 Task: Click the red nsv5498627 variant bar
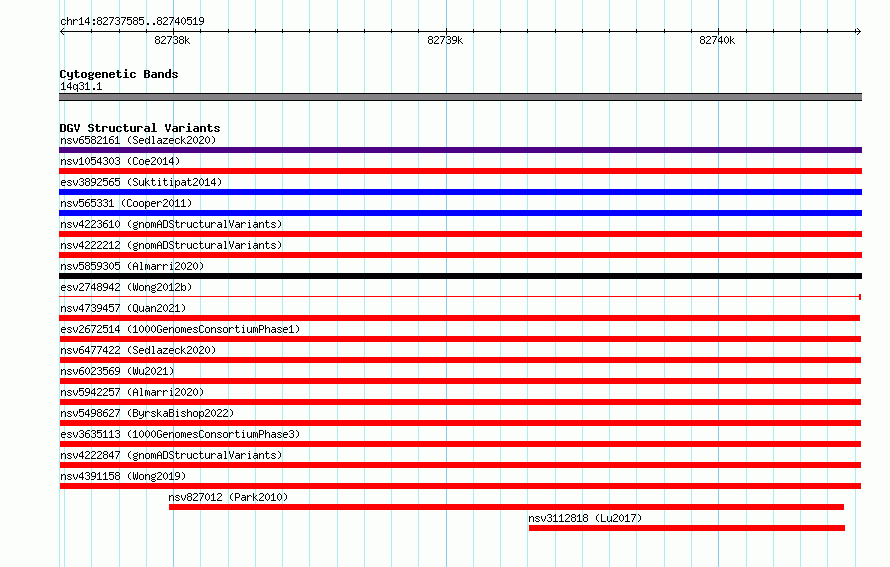pos(460,423)
